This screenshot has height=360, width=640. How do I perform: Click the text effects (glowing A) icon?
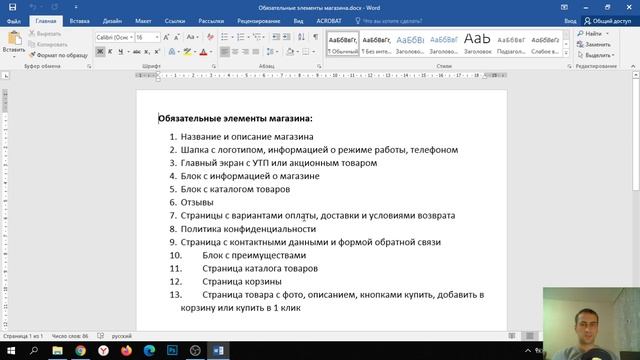pos(172,52)
